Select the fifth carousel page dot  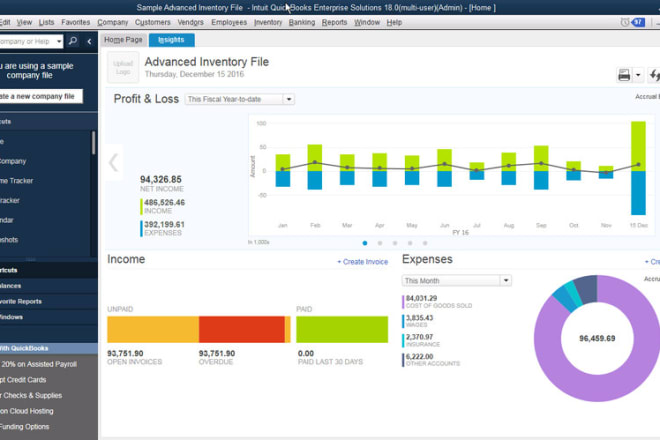pos(425,243)
